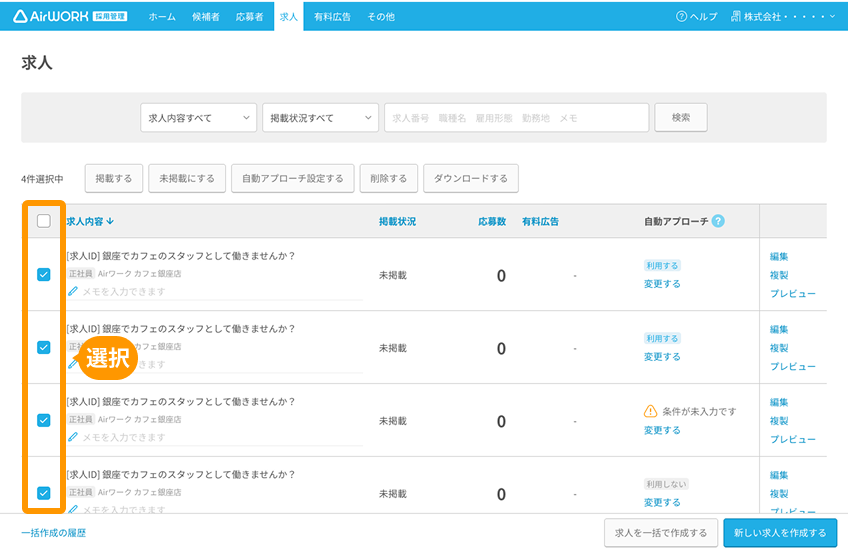Open the 有料広告 tab
Viewport: 848px width, 552px height.
point(332,17)
